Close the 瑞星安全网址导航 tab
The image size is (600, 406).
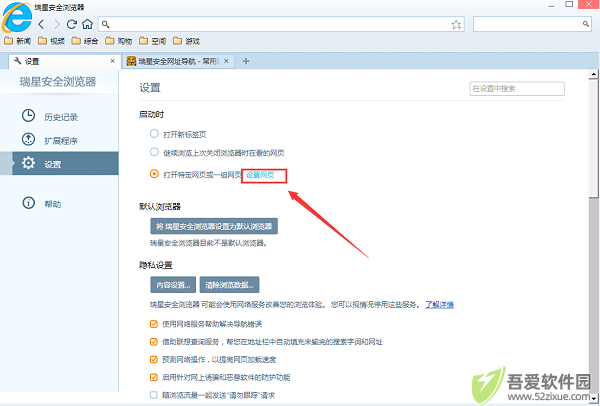pyautogui.click(x=226, y=61)
